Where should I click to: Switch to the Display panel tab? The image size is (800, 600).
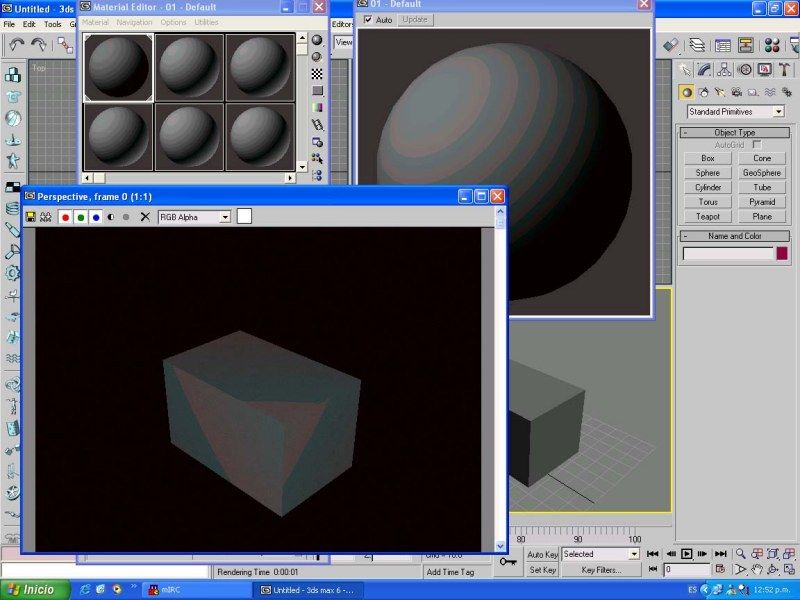coord(764,69)
